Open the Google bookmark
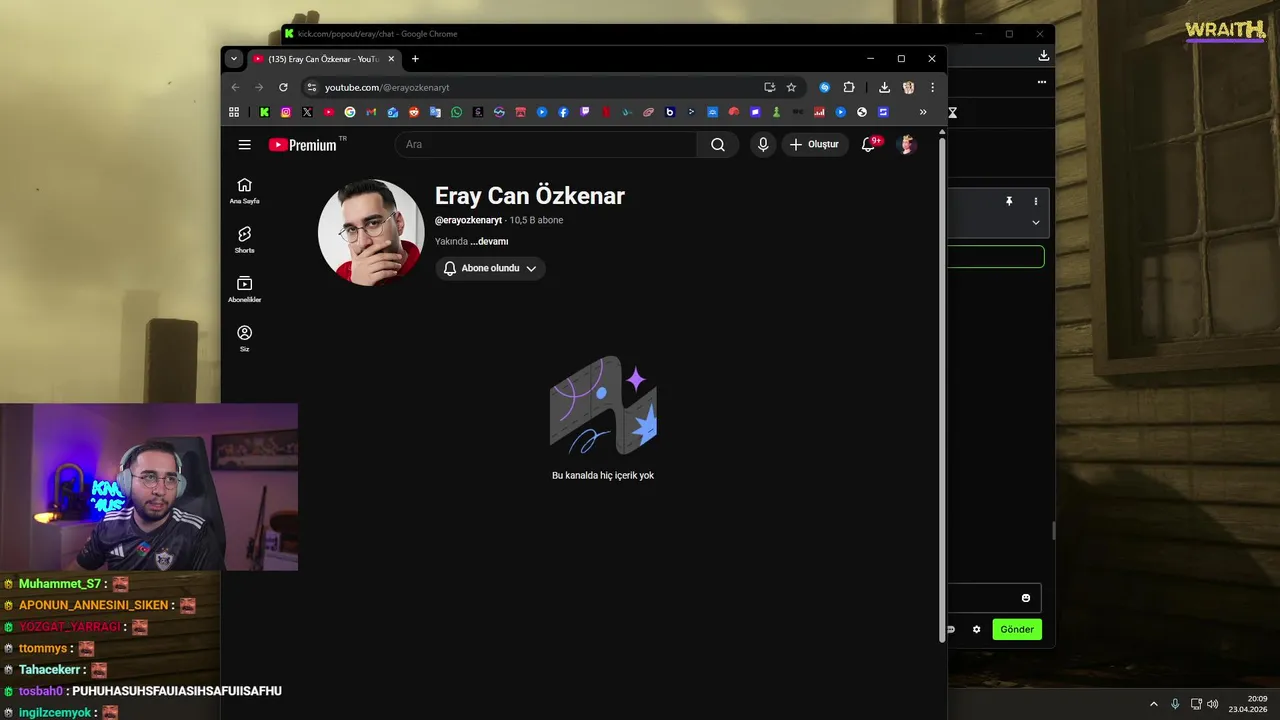Image resolution: width=1280 pixels, height=720 pixels. tap(350, 112)
